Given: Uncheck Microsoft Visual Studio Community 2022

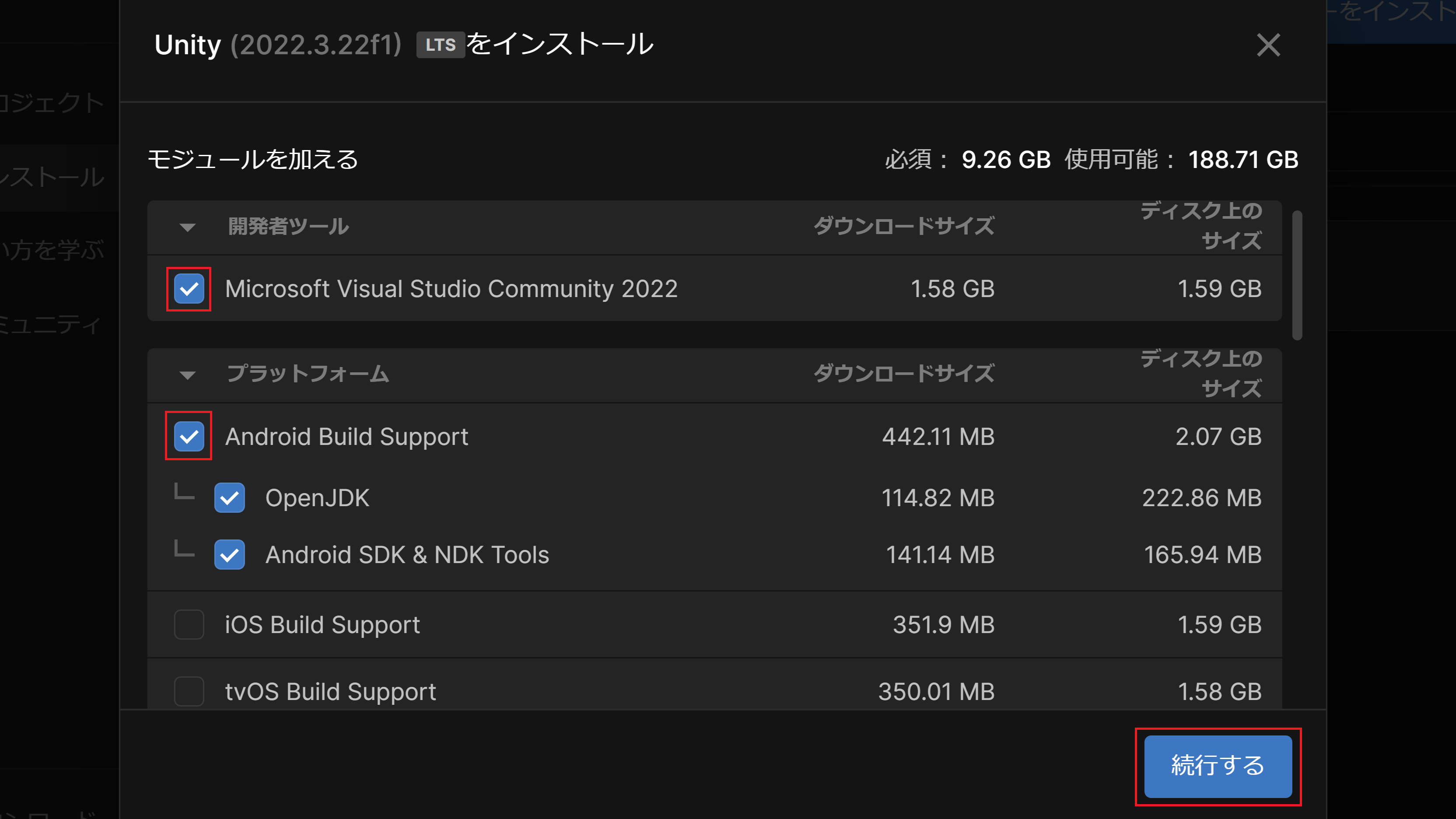Looking at the screenshot, I should coord(188,289).
